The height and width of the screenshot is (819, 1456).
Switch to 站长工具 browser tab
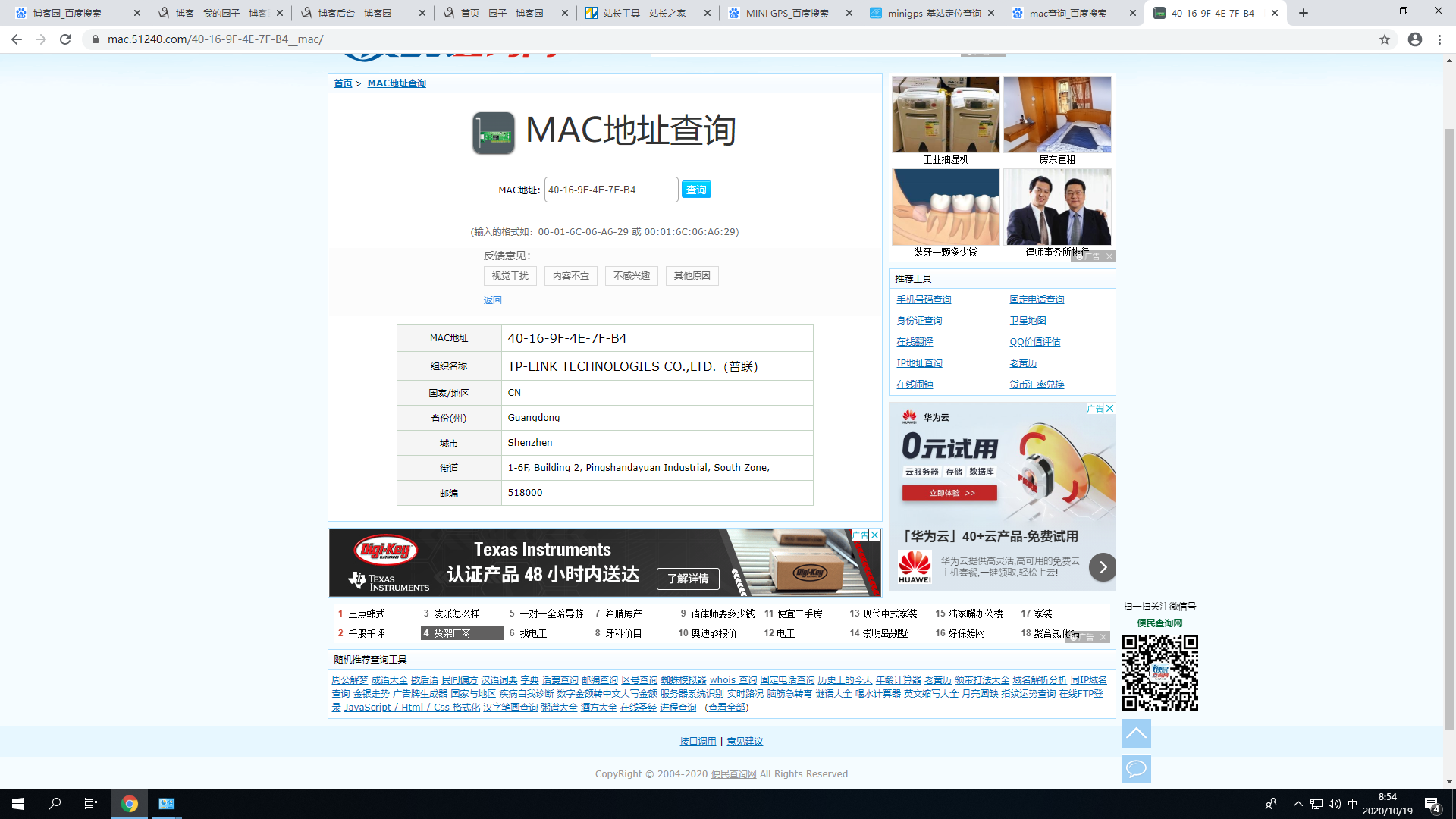pos(643,13)
